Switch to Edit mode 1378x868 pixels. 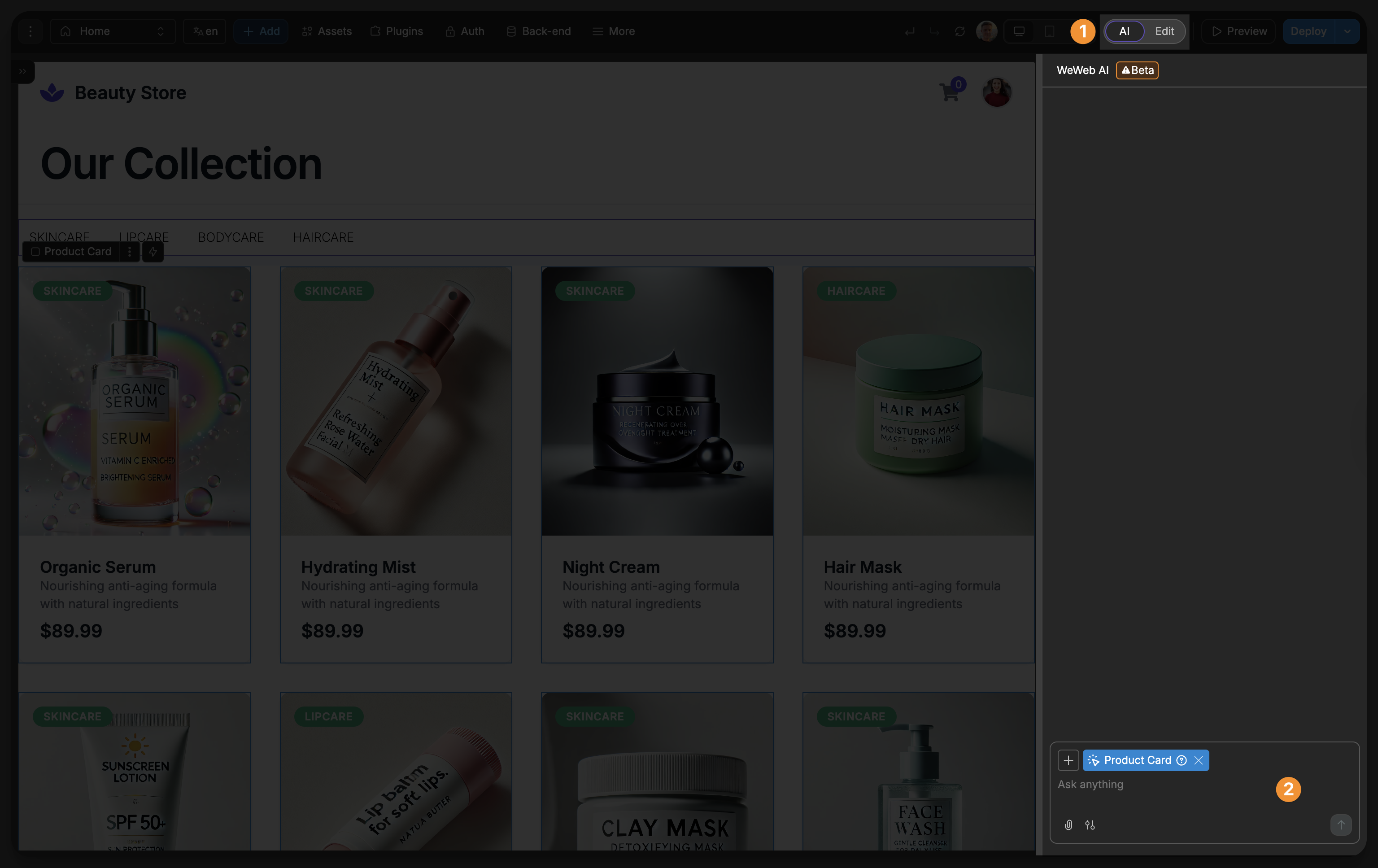click(1164, 31)
